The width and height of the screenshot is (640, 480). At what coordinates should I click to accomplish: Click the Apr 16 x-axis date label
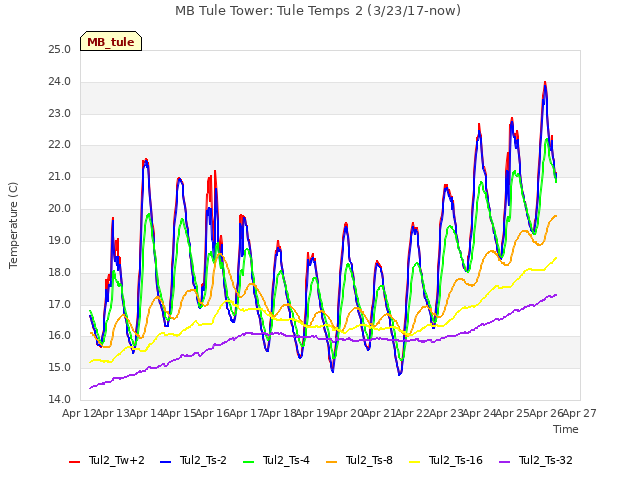click(213, 413)
